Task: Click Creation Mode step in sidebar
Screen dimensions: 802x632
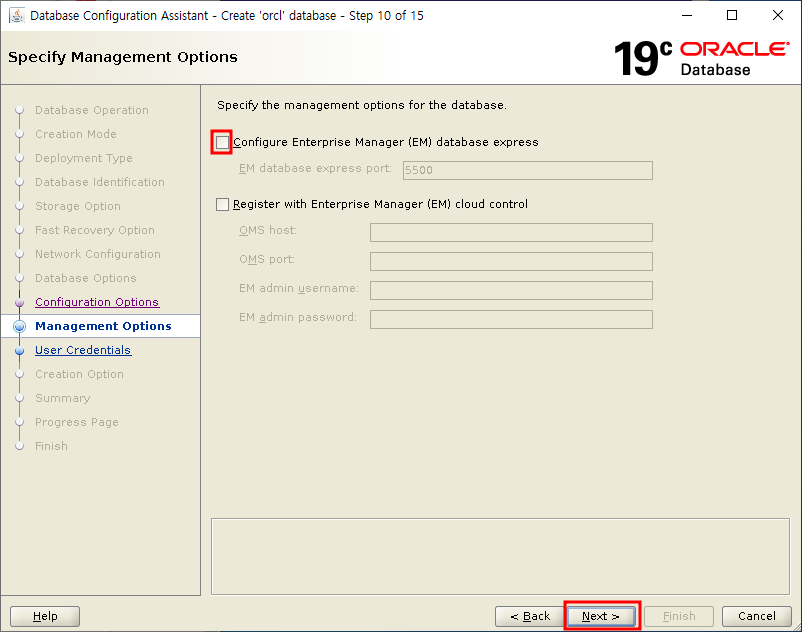Action: coord(76,134)
